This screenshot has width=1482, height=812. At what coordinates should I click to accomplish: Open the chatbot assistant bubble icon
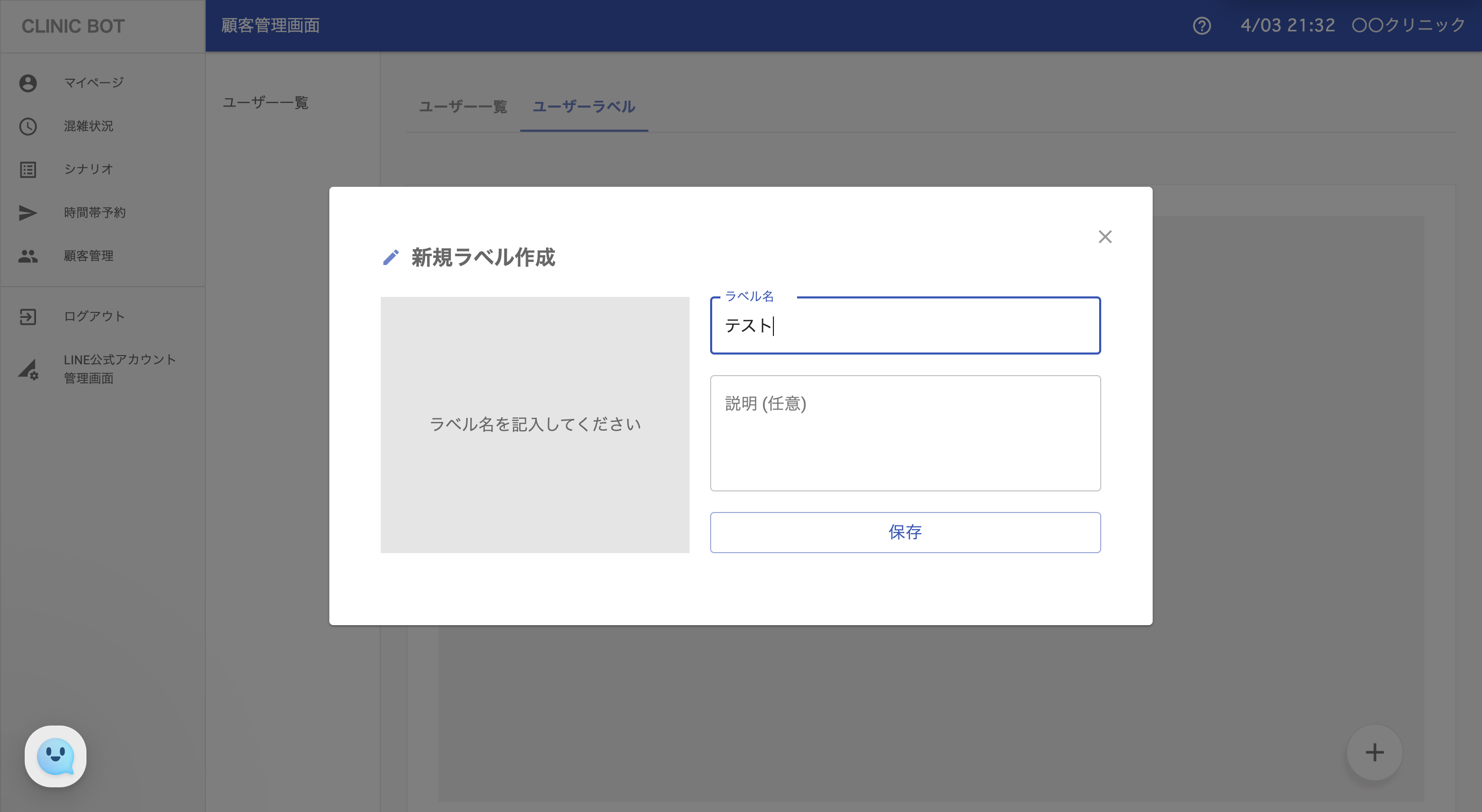point(55,755)
